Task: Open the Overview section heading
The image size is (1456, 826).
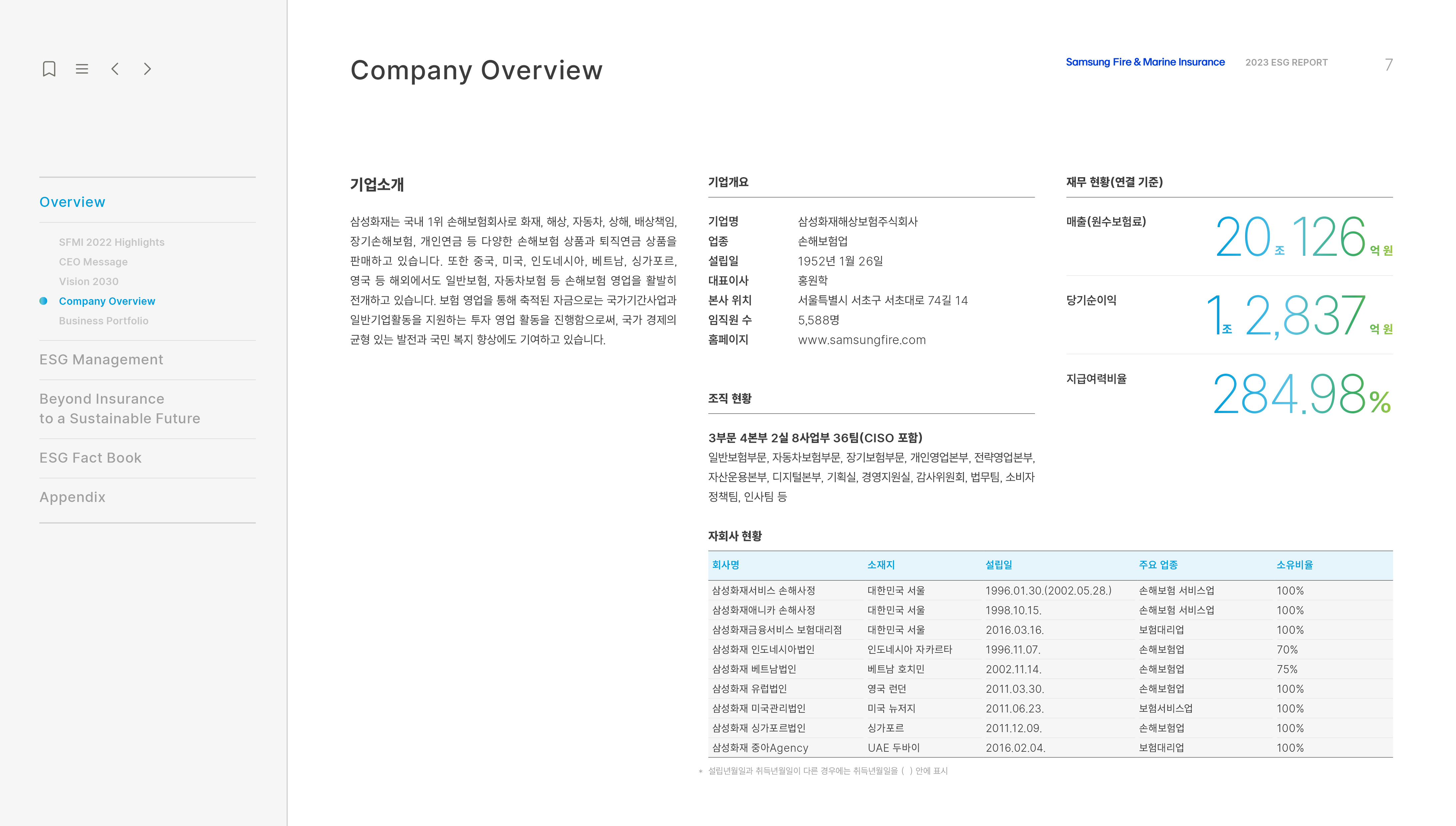Action: point(72,202)
